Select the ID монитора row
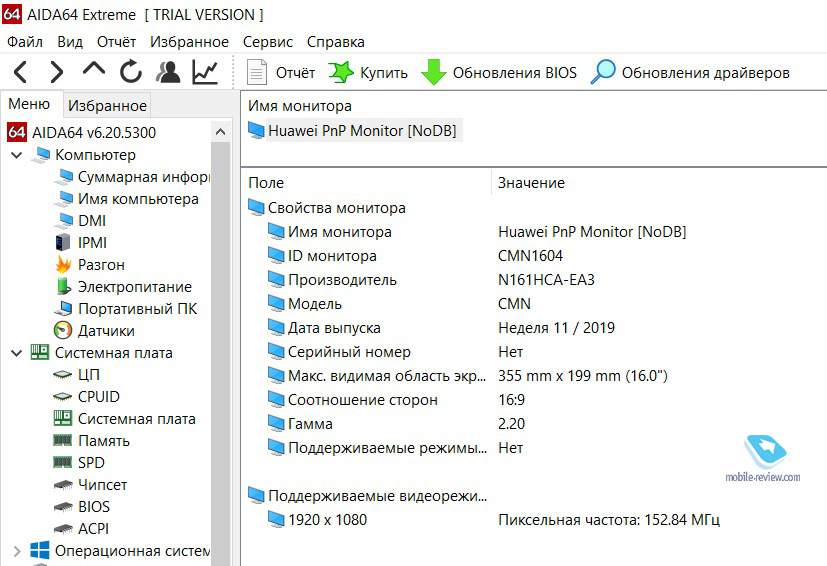The image size is (827, 566). click(322, 256)
